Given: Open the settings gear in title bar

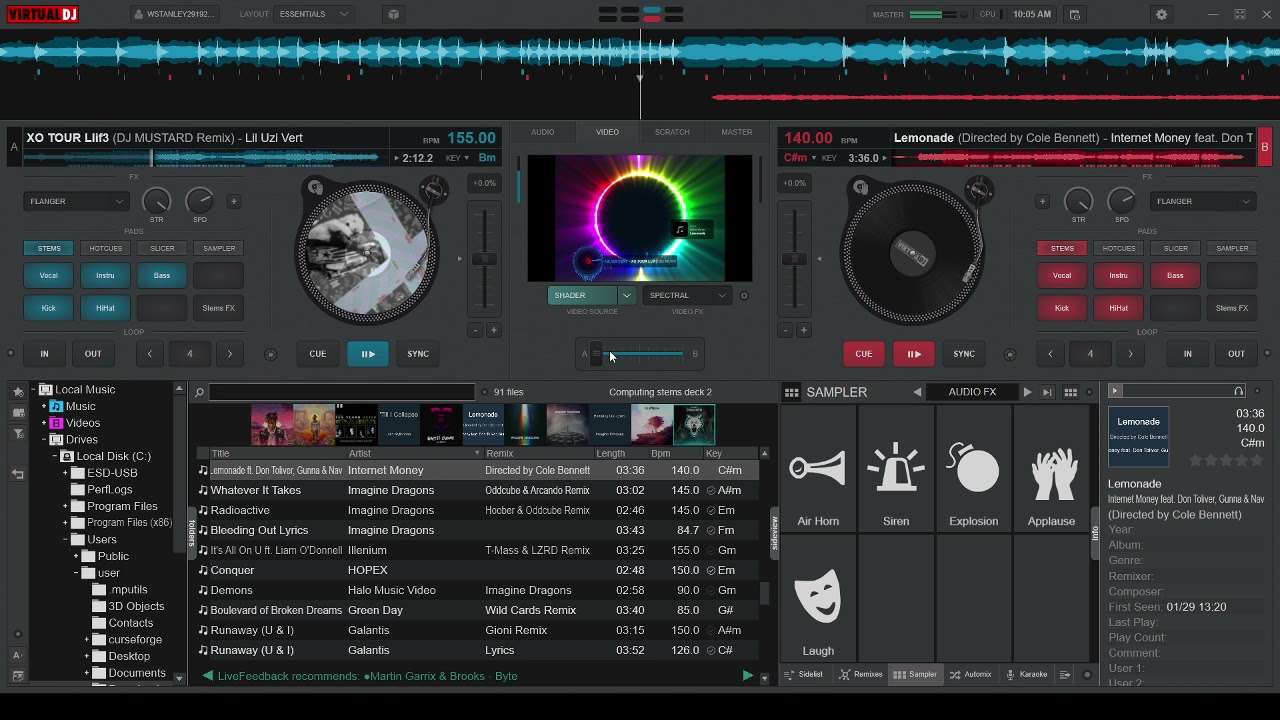Looking at the screenshot, I should [1161, 15].
